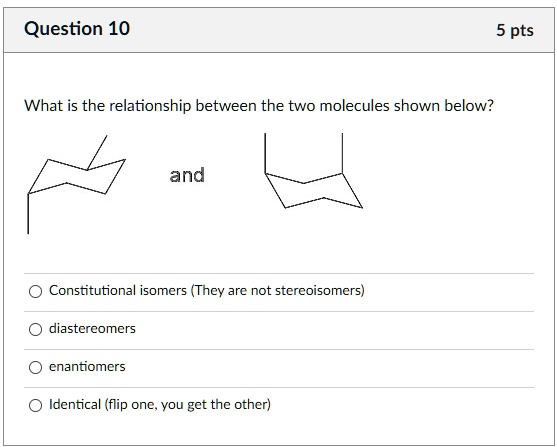Click the left vertical bond of right molecule
The width and height of the screenshot is (557, 447).
[x=265, y=153]
